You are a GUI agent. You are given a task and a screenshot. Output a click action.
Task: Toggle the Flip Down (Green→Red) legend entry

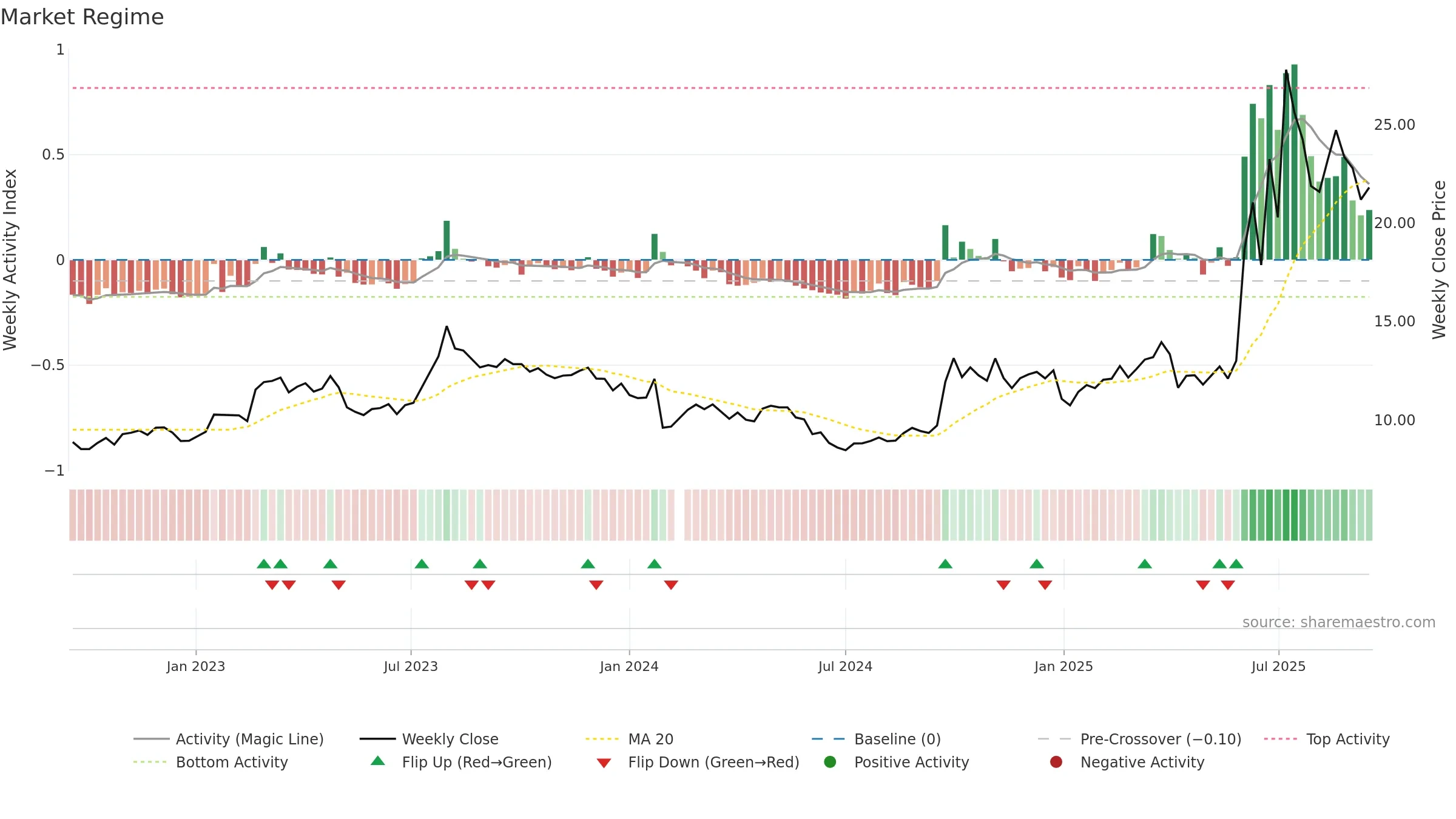point(698,762)
